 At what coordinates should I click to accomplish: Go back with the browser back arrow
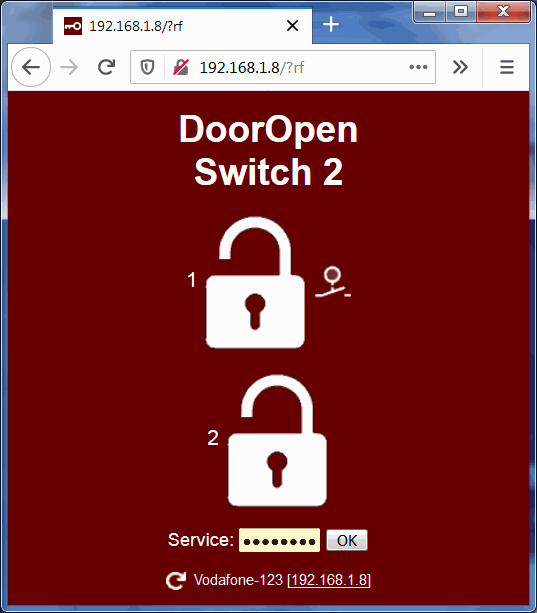31,67
